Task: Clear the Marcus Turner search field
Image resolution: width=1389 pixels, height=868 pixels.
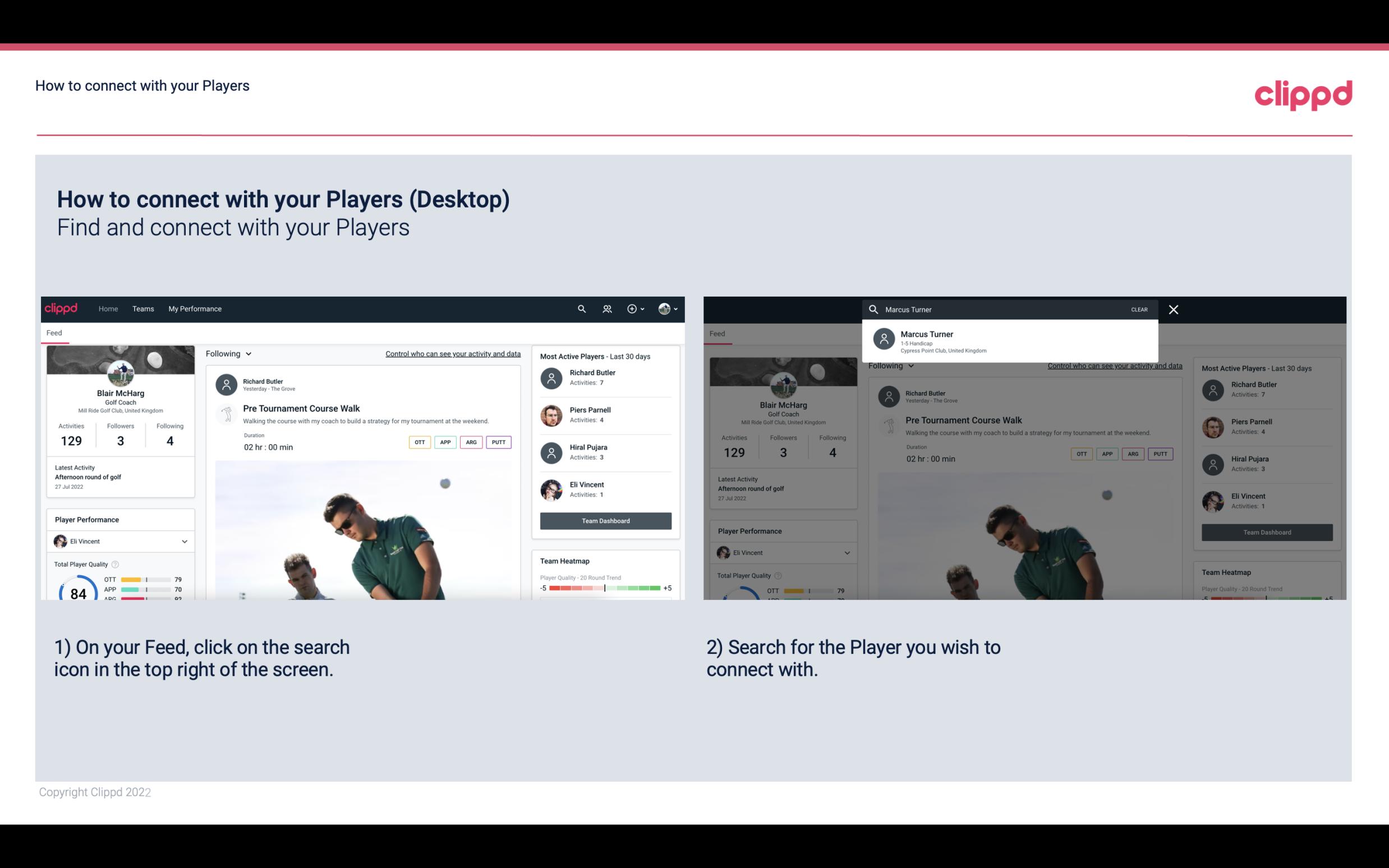Action: click(1140, 309)
